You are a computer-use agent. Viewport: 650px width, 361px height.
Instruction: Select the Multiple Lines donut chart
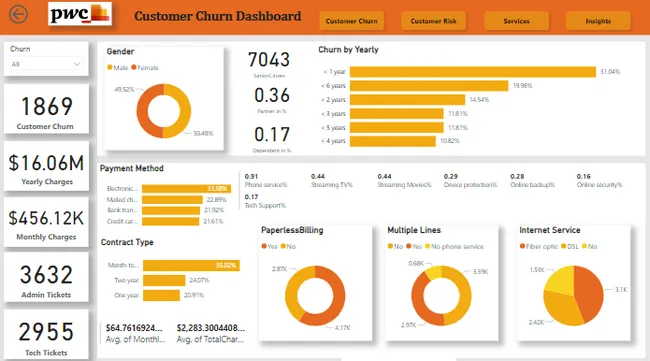point(441,296)
